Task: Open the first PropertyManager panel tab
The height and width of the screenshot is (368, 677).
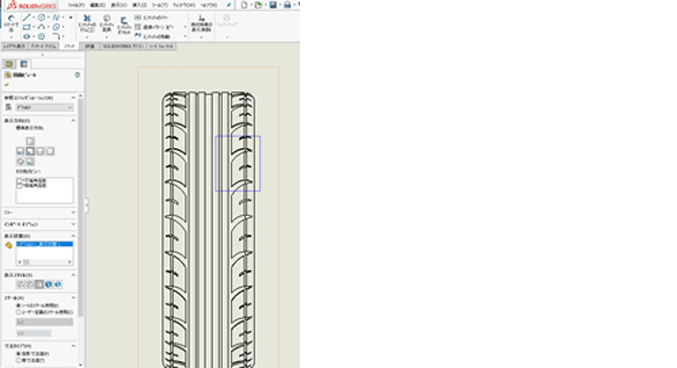Action: (9, 64)
